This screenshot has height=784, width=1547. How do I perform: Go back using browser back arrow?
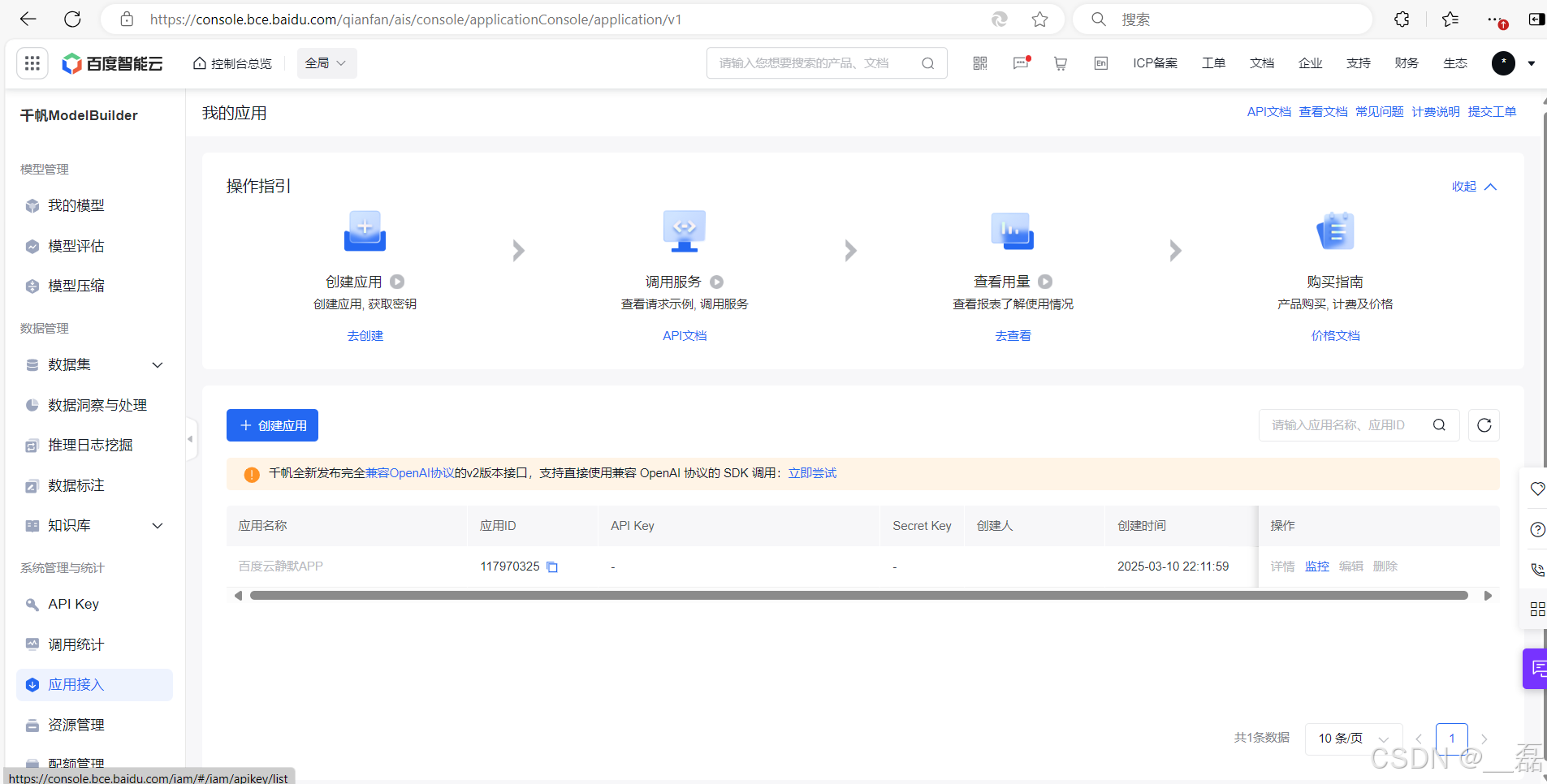tap(28, 19)
